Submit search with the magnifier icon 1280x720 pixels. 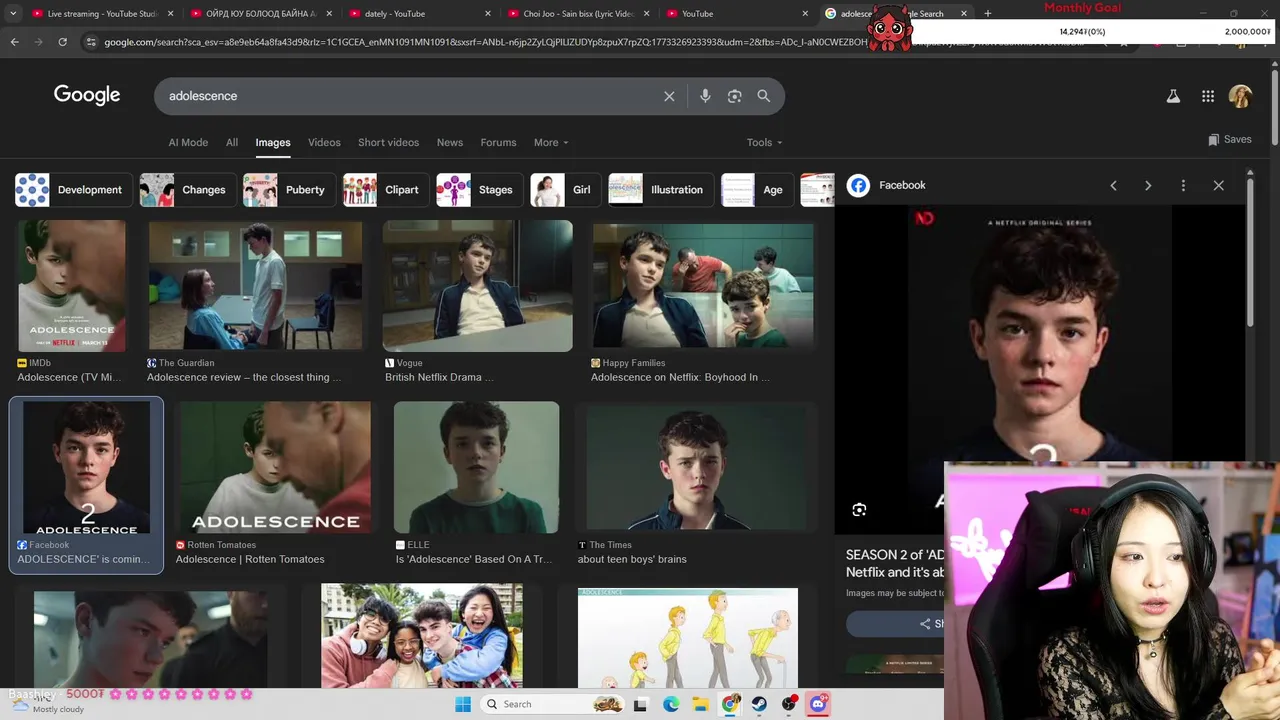[764, 96]
